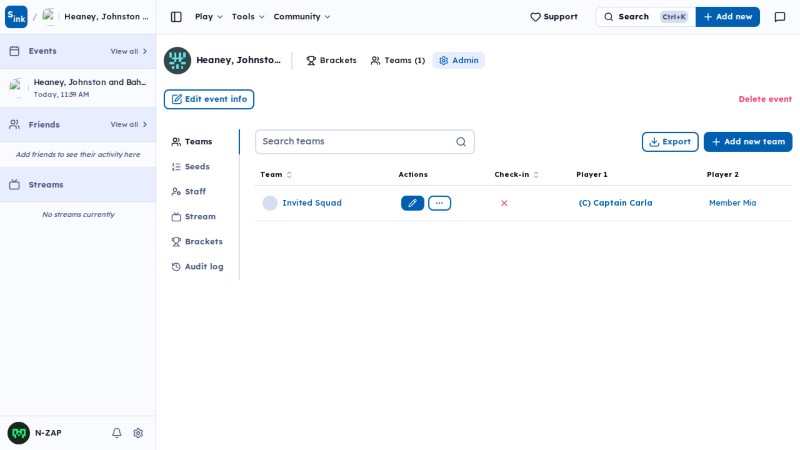Open more actions for Invited Squad
This screenshot has width=800, height=450.
coord(439,203)
